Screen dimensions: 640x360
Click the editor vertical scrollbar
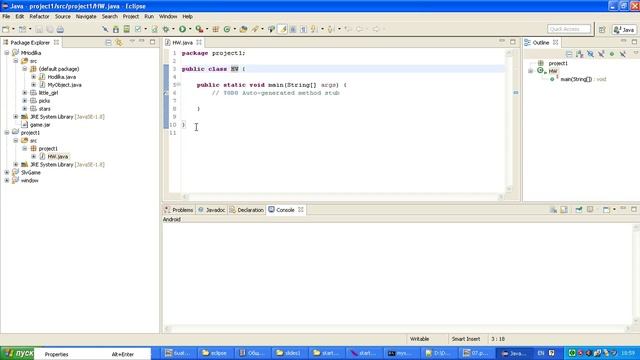509,121
